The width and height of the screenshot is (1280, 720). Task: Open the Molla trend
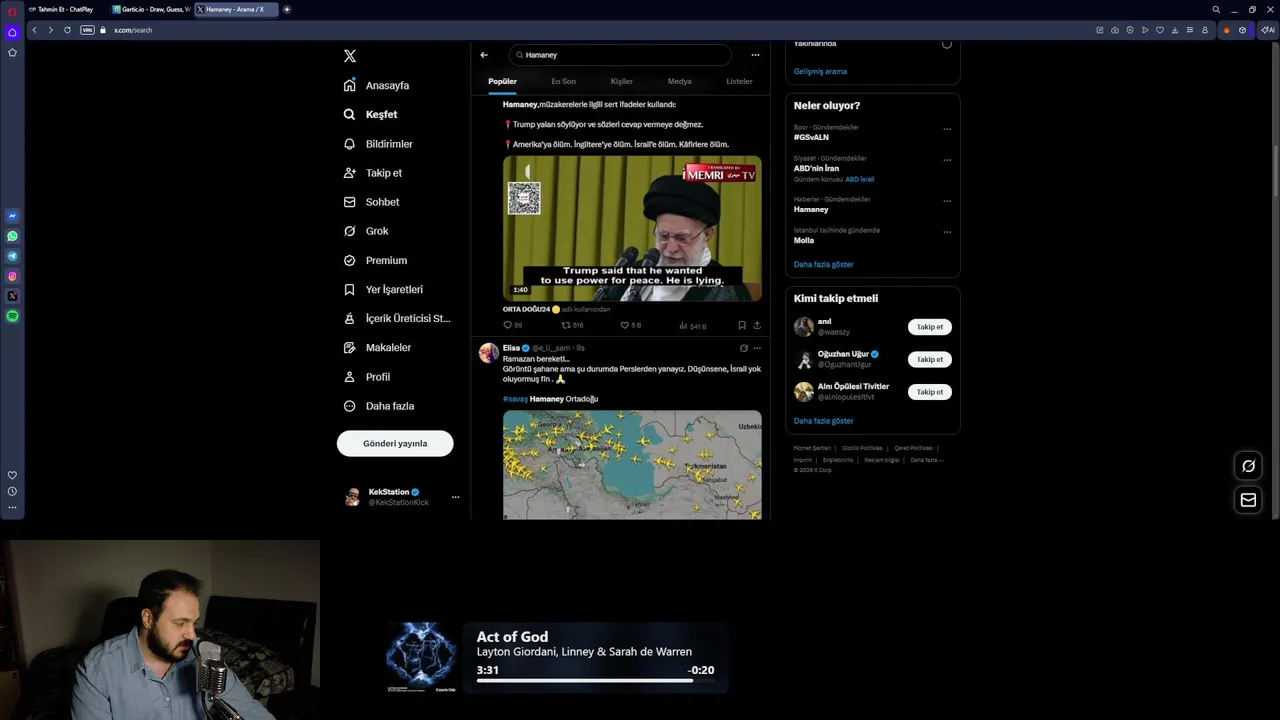pos(804,240)
